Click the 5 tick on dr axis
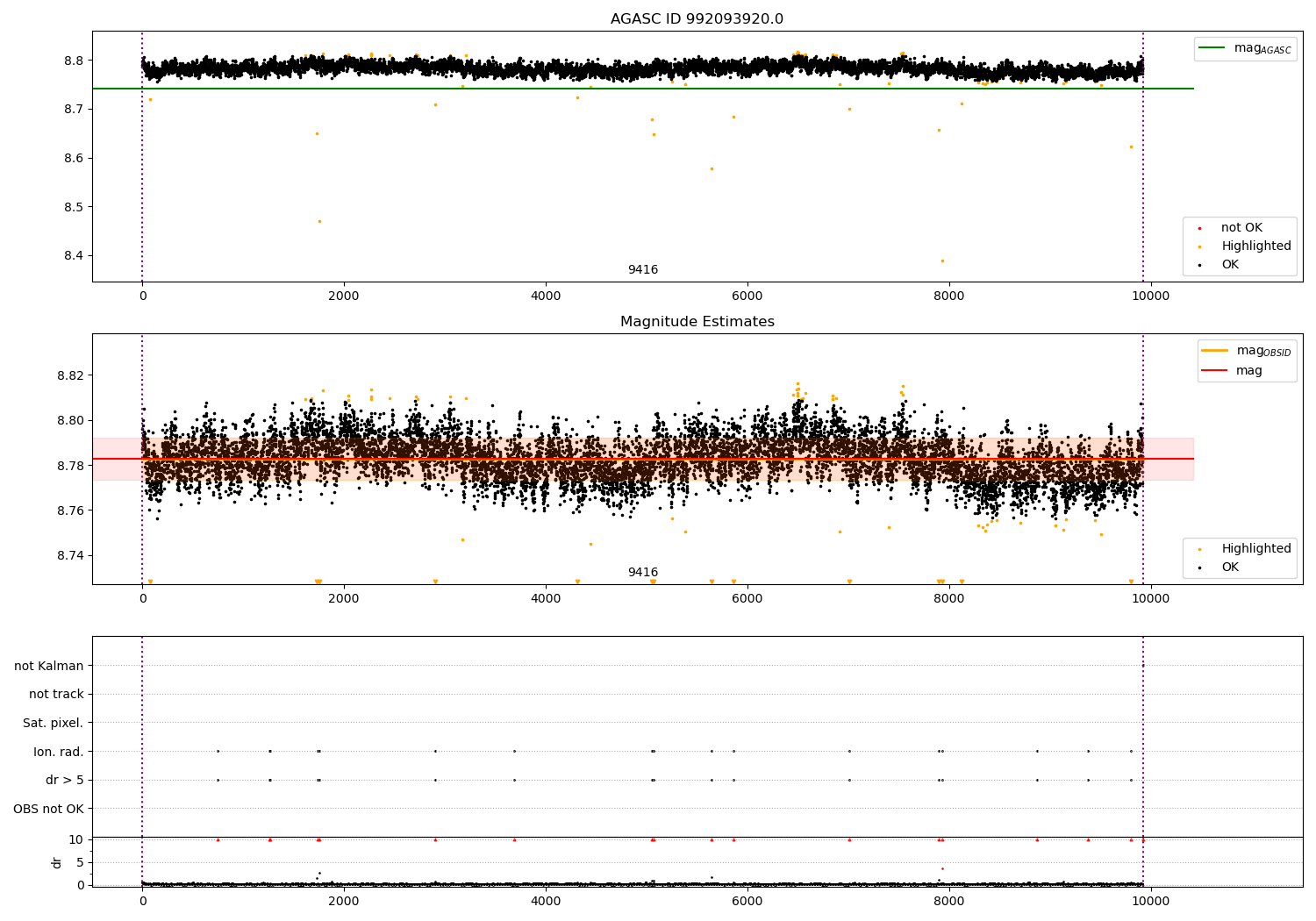The image size is (1316, 921). tap(81, 862)
